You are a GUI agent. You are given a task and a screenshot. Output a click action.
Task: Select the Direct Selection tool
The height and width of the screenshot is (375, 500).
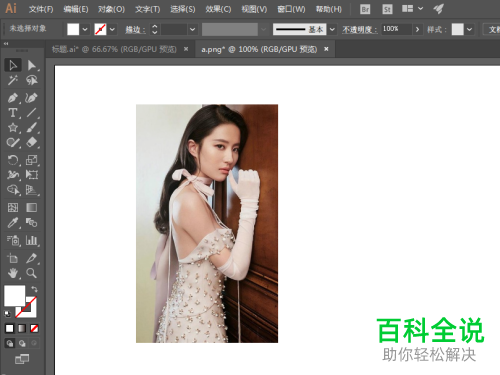click(x=32, y=65)
